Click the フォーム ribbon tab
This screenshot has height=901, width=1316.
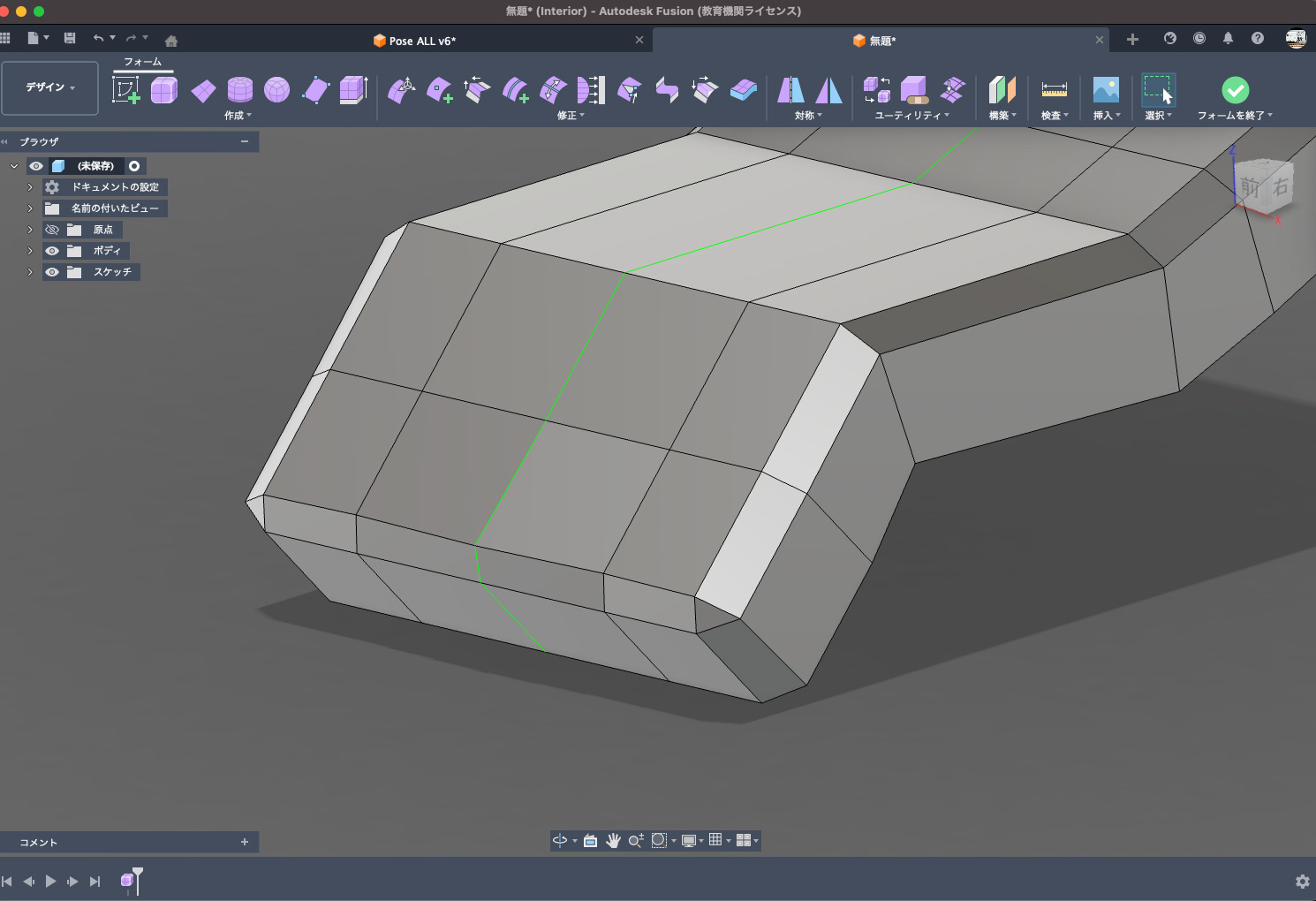142,62
